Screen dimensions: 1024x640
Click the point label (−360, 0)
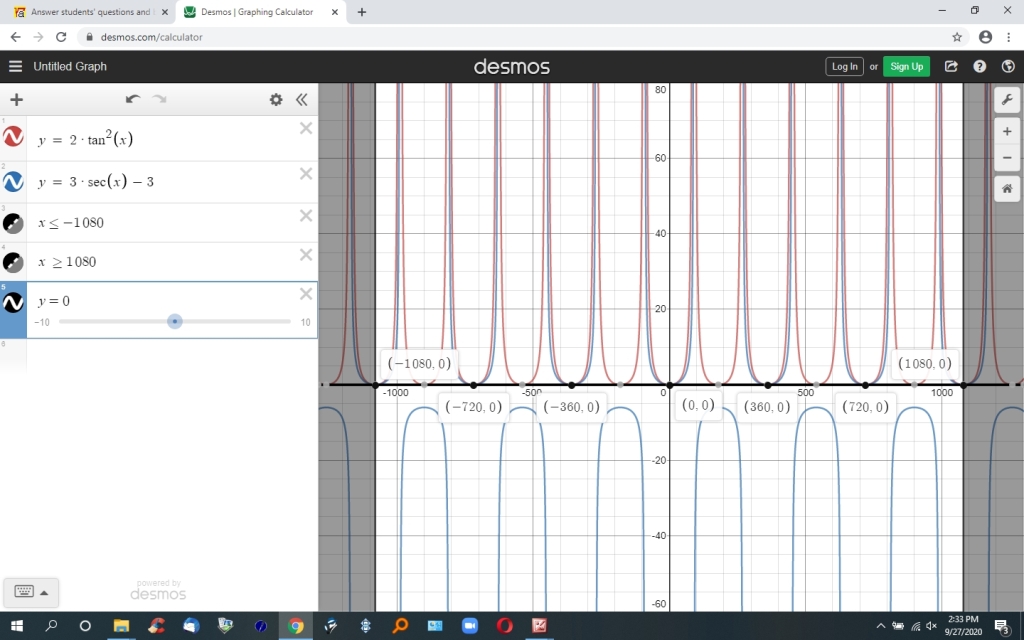[571, 407]
